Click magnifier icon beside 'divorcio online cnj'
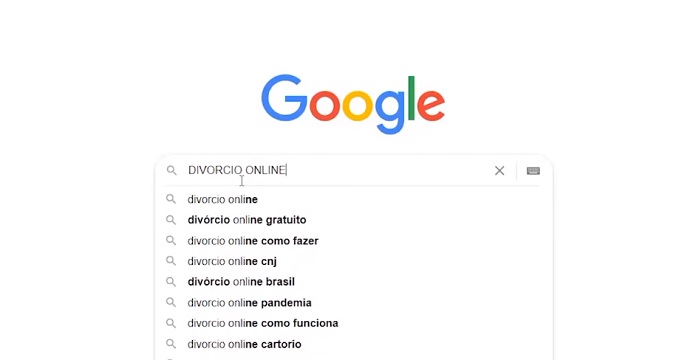 (x=171, y=261)
